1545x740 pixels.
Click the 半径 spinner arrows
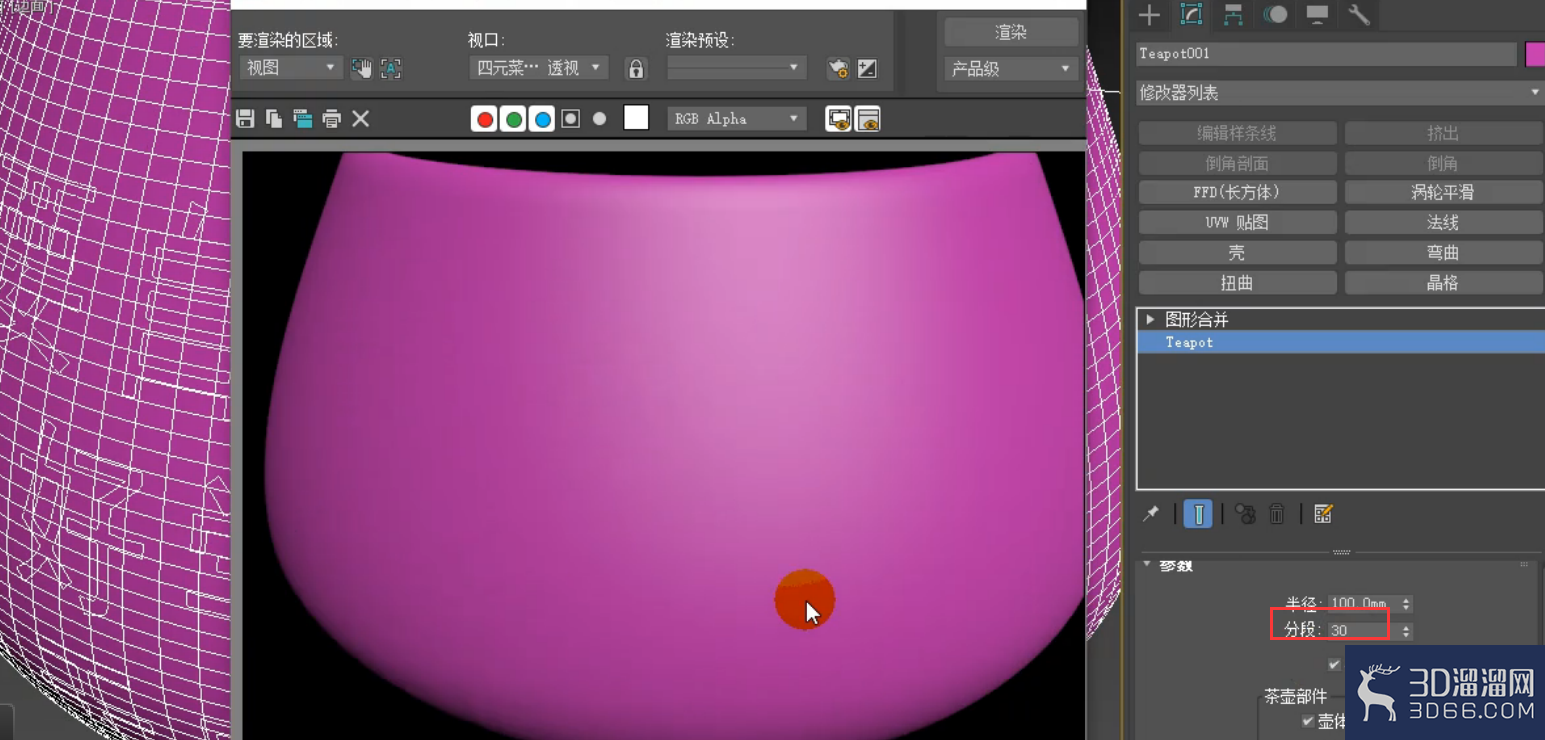click(1406, 604)
